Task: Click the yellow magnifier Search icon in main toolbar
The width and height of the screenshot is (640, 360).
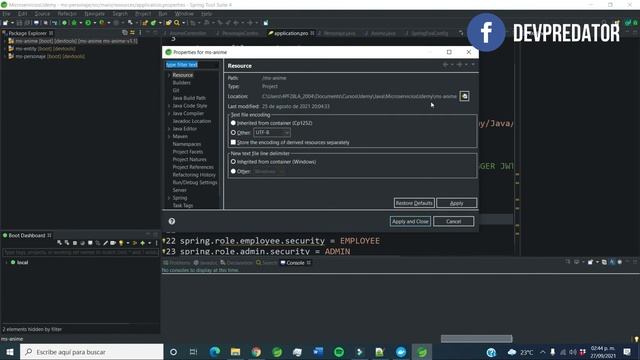Action: click(177, 23)
